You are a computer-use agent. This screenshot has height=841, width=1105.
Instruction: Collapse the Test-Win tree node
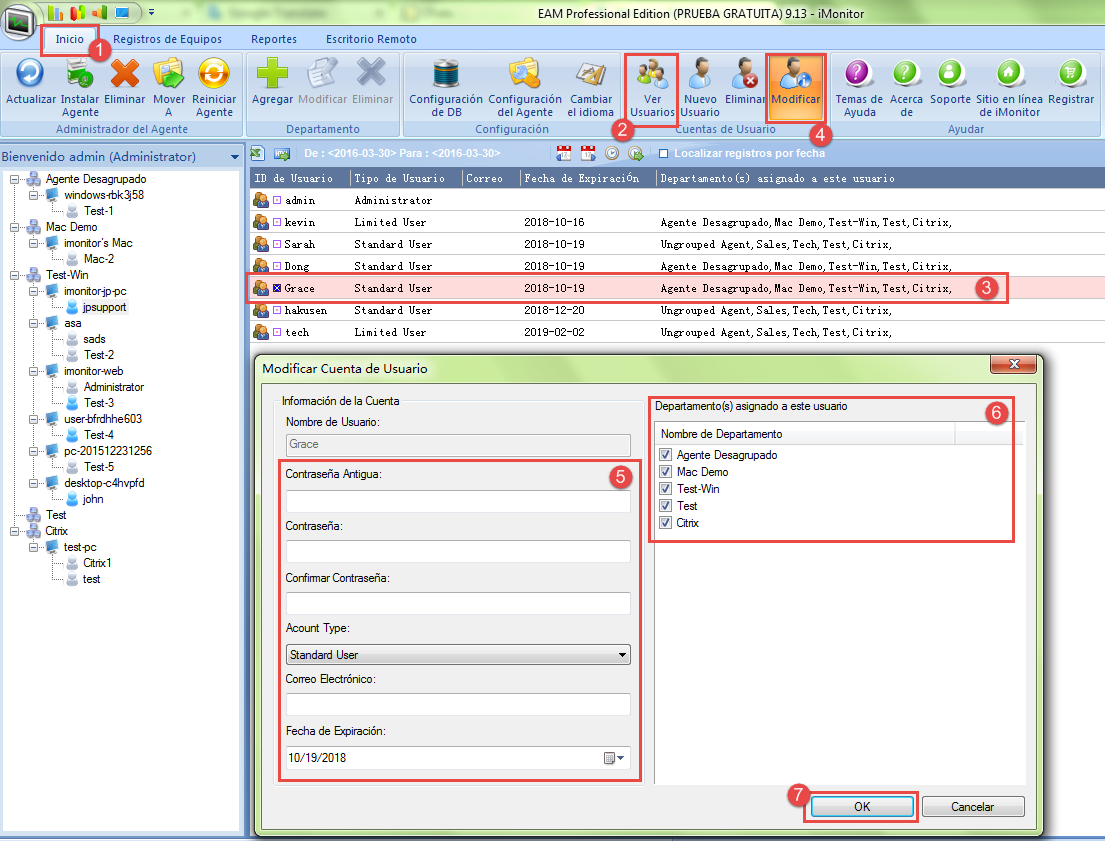coord(14,275)
